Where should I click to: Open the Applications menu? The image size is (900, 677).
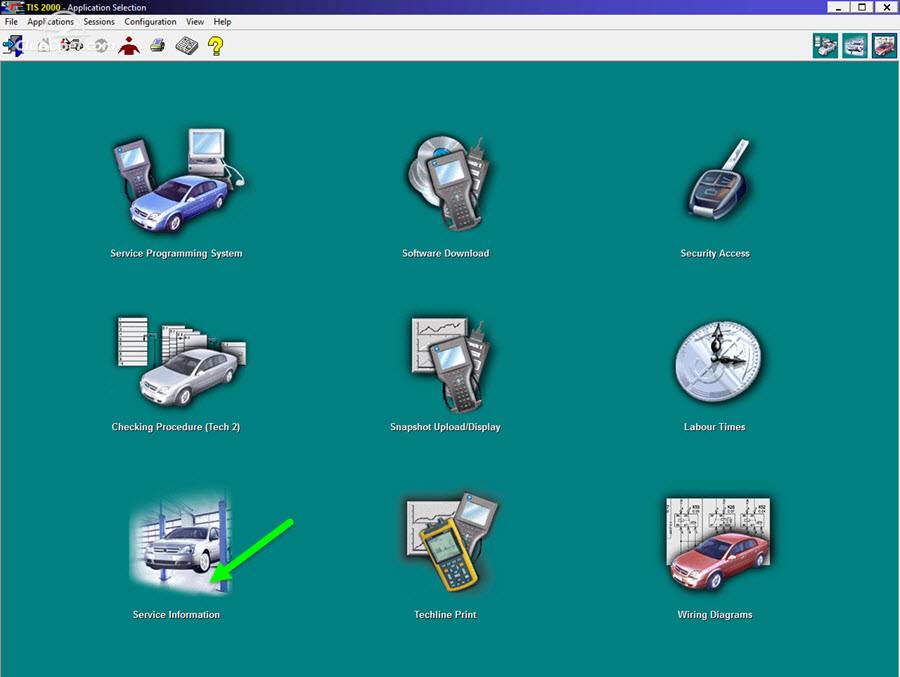[51, 22]
